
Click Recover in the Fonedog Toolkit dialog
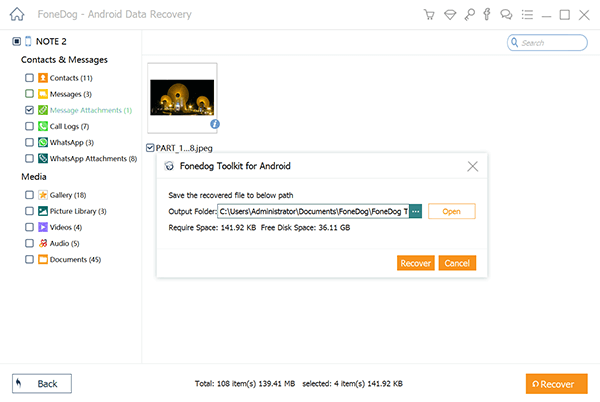pos(416,263)
